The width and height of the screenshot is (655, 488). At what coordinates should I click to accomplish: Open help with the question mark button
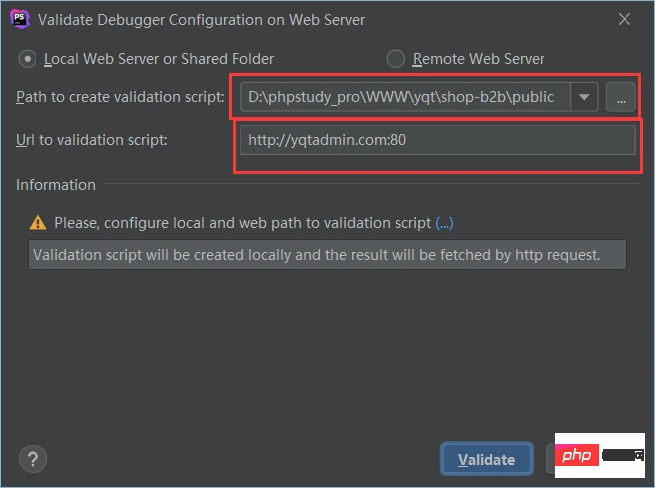33,459
